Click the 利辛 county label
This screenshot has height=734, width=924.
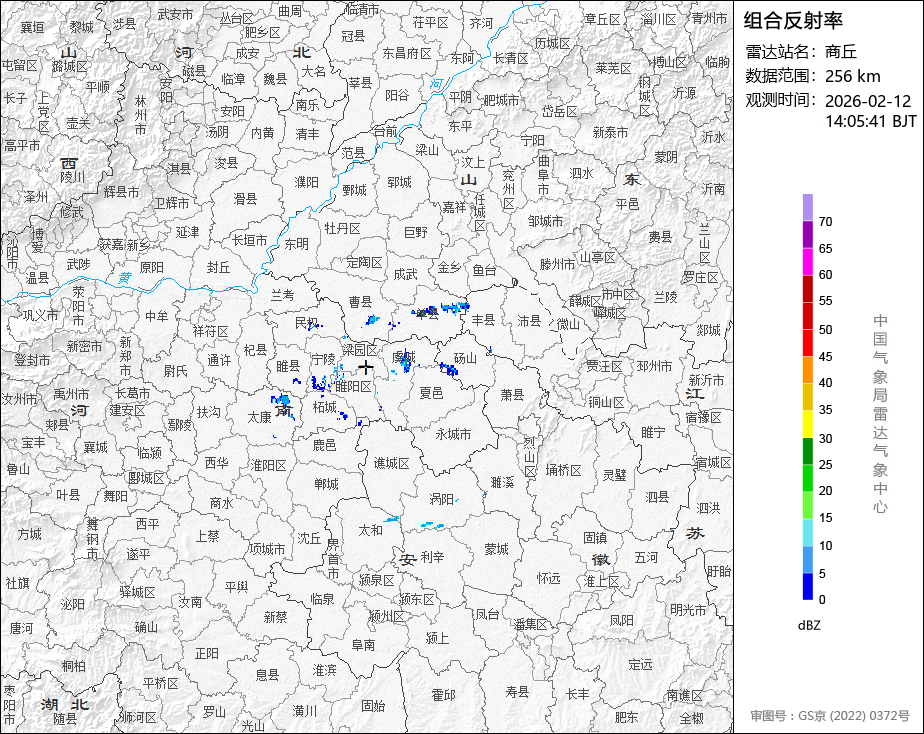click(x=432, y=557)
